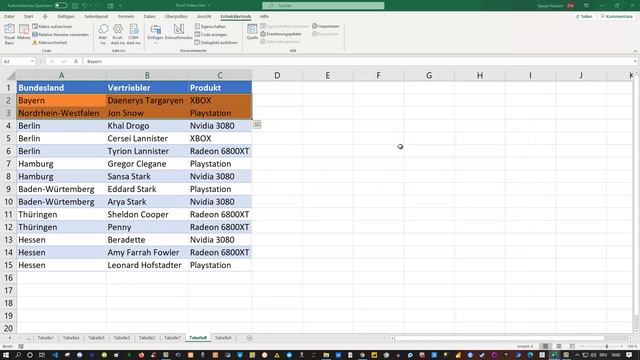This screenshot has width=640, height=360.
Task: Click the Suchen search box
Action: click(x=323, y=5)
